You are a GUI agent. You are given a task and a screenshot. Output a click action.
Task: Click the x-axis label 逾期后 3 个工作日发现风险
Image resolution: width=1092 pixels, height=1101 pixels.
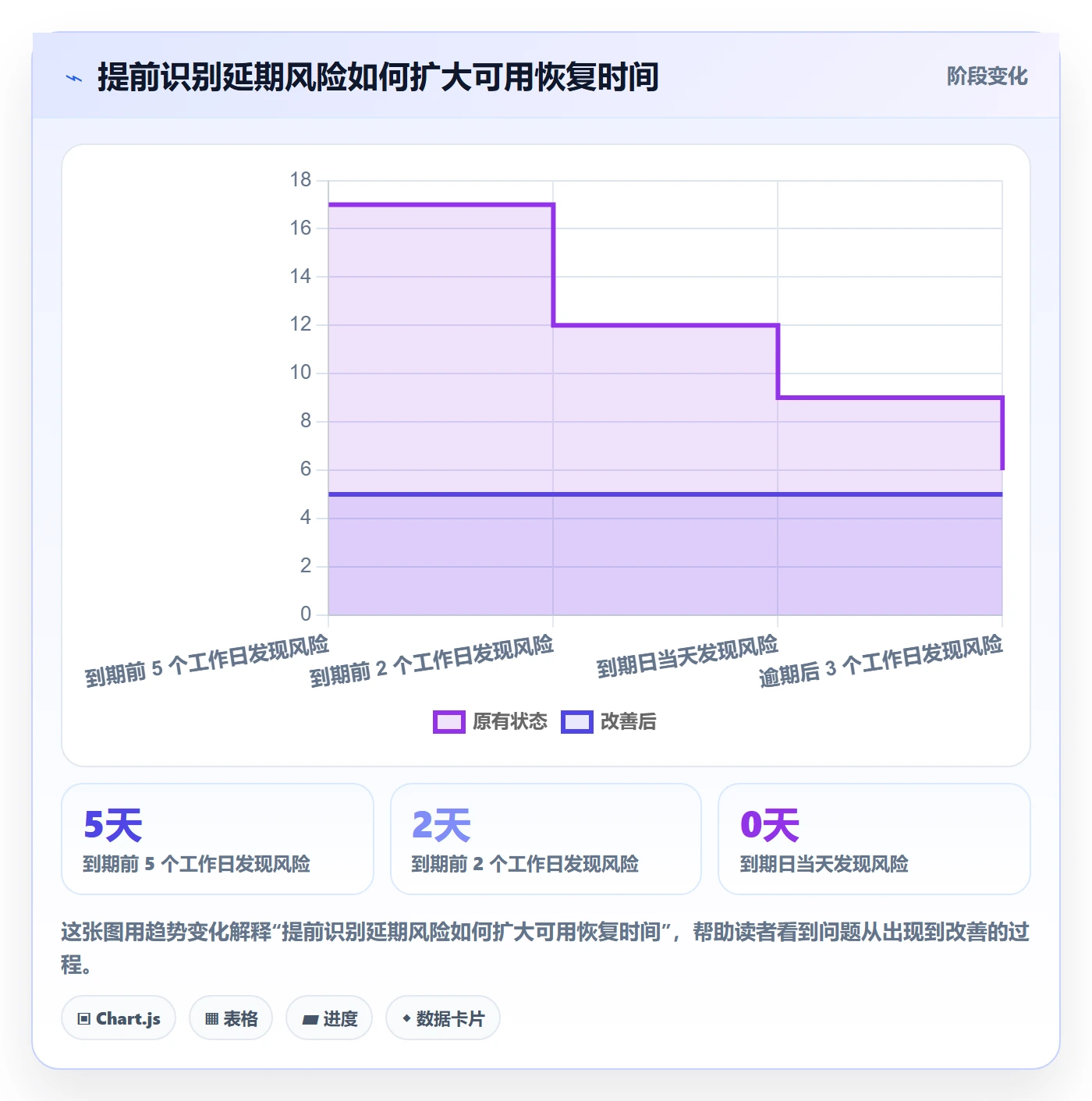[881, 661]
